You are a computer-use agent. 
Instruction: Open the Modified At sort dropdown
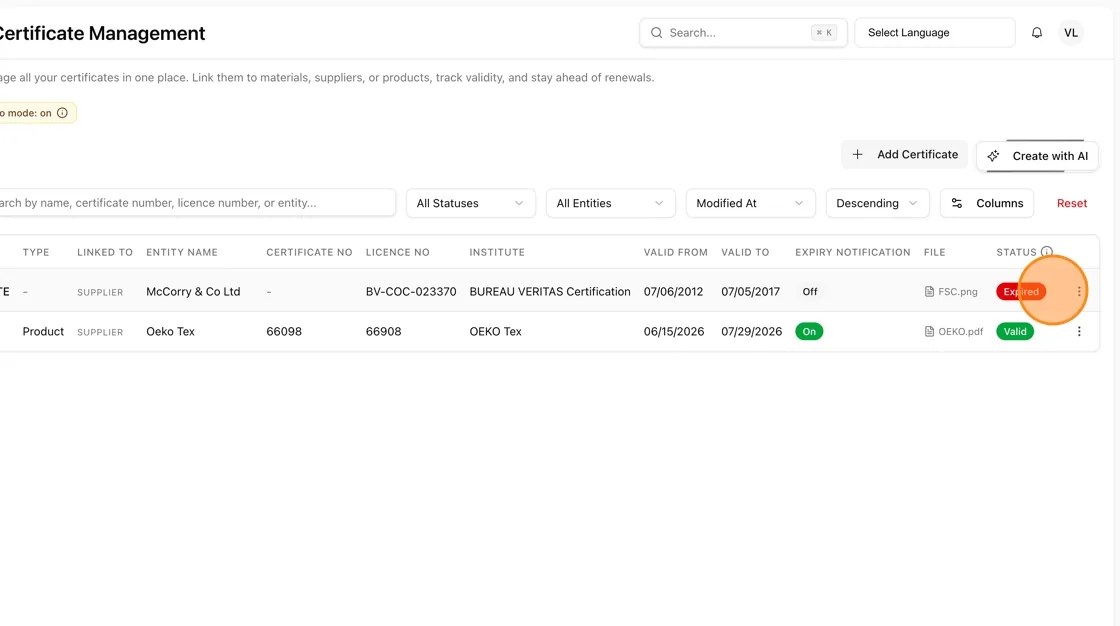pyautogui.click(x=750, y=203)
